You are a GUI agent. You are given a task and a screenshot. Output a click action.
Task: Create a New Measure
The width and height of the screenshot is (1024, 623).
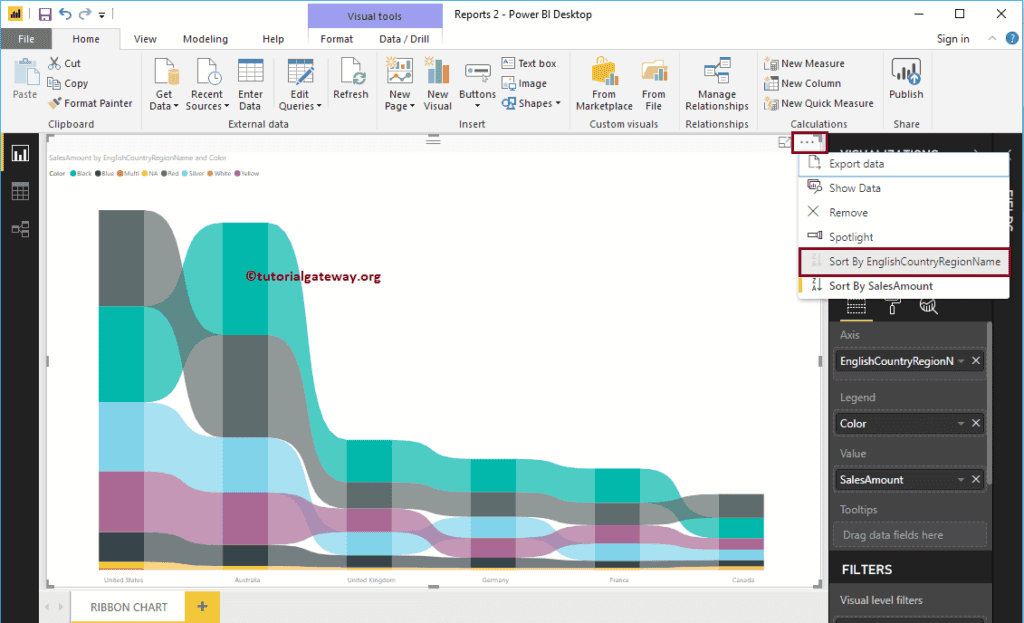[x=804, y=63]
